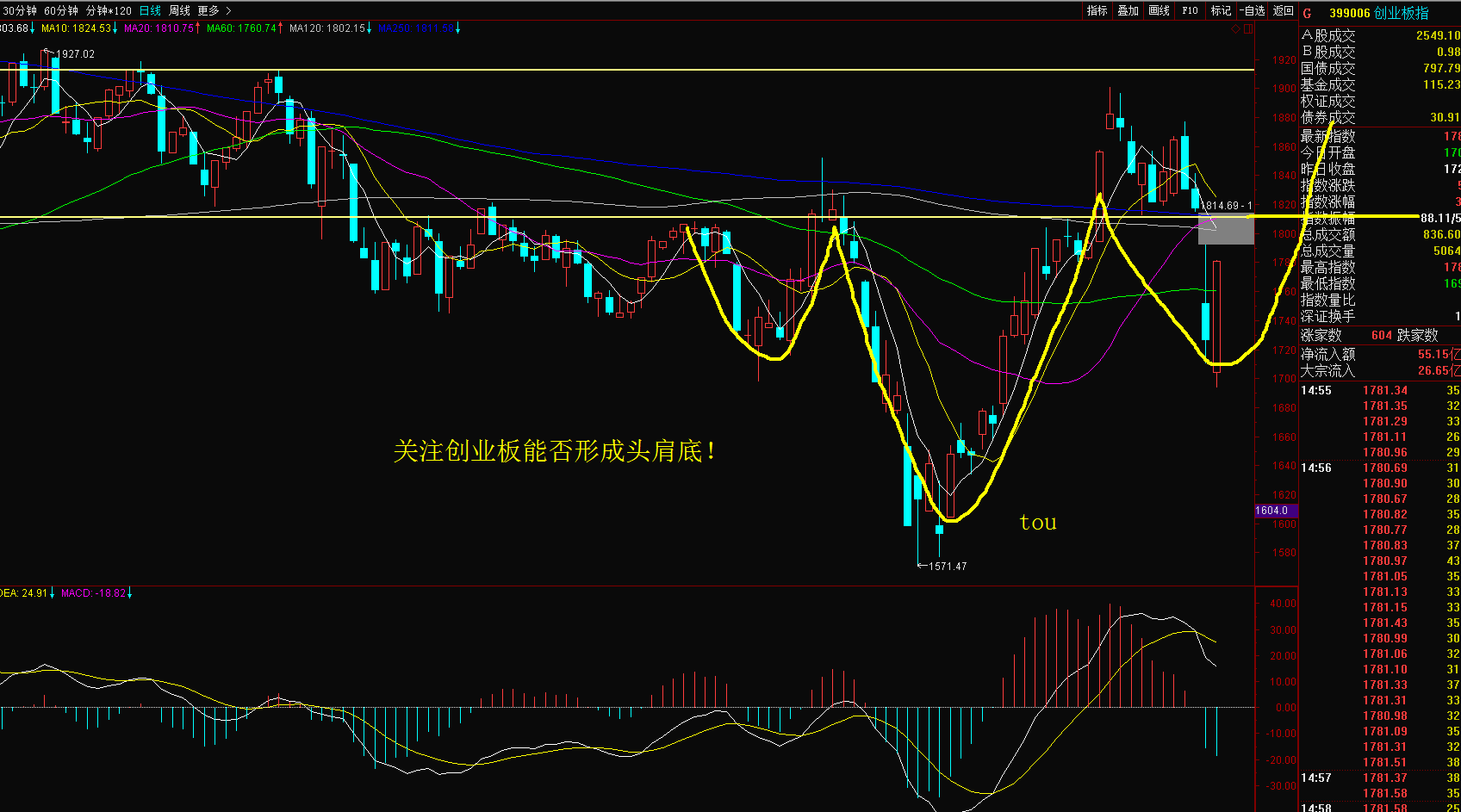Switch to 30分钟 chart period

pyautogui.click(x=19, y=10)
